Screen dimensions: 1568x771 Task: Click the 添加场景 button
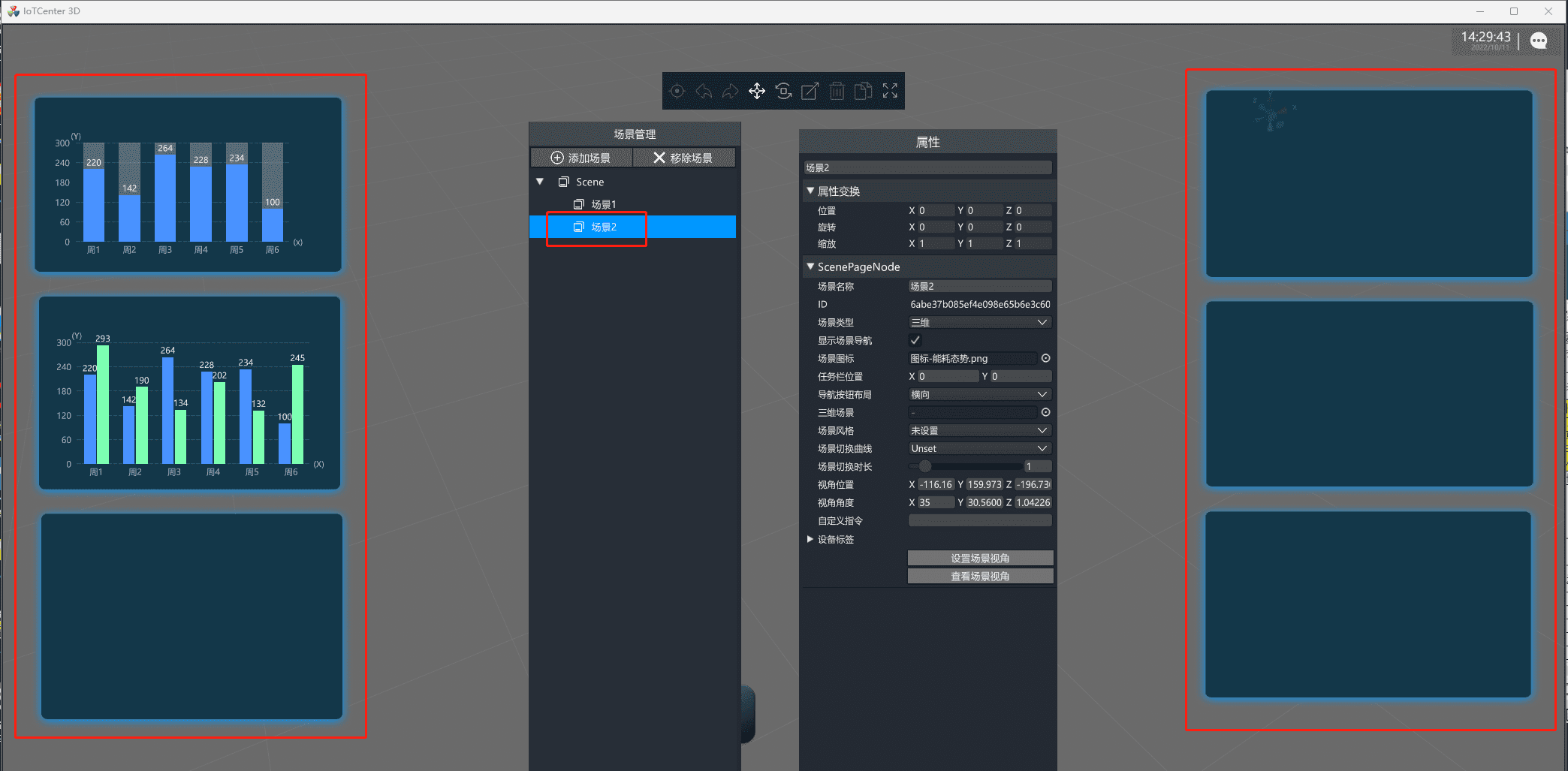pyautogui.click(x=580, y=158)
